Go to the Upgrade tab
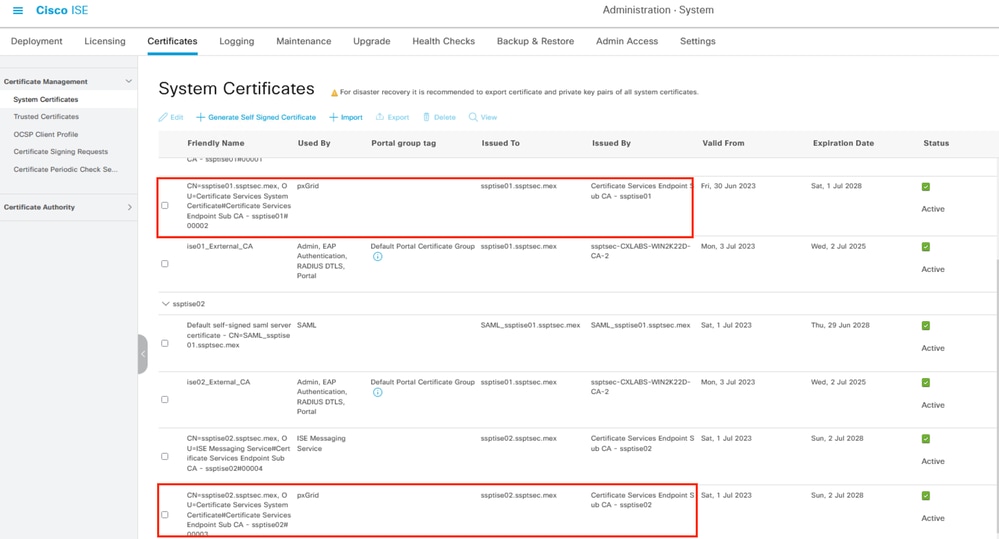This screenshot has height=539, width=999. pos(371,41)
